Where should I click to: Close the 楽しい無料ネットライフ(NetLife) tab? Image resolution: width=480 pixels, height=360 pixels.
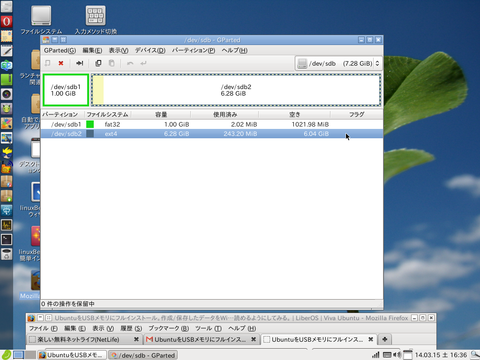(136, 339)
